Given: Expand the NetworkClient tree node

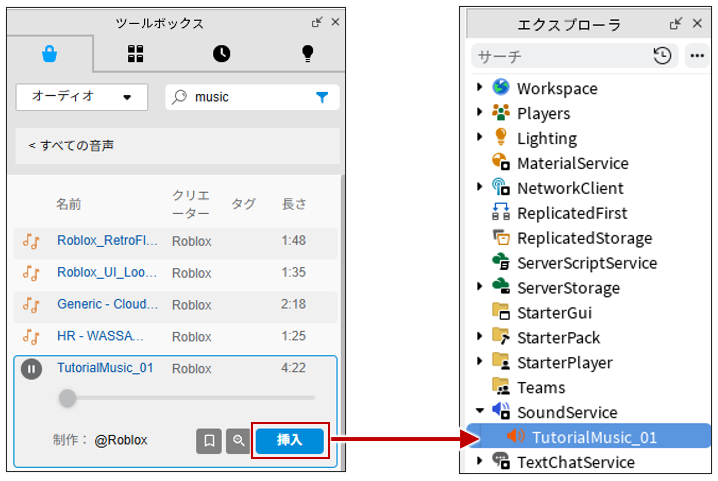Looking at the screenshot, I should 479,186.
